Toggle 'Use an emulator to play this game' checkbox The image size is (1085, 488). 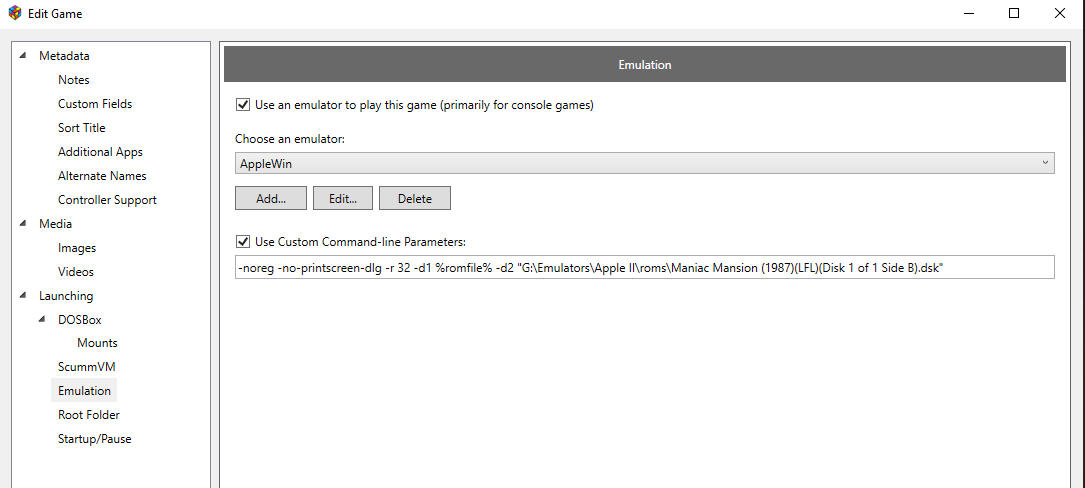click(x=243, y=105)
